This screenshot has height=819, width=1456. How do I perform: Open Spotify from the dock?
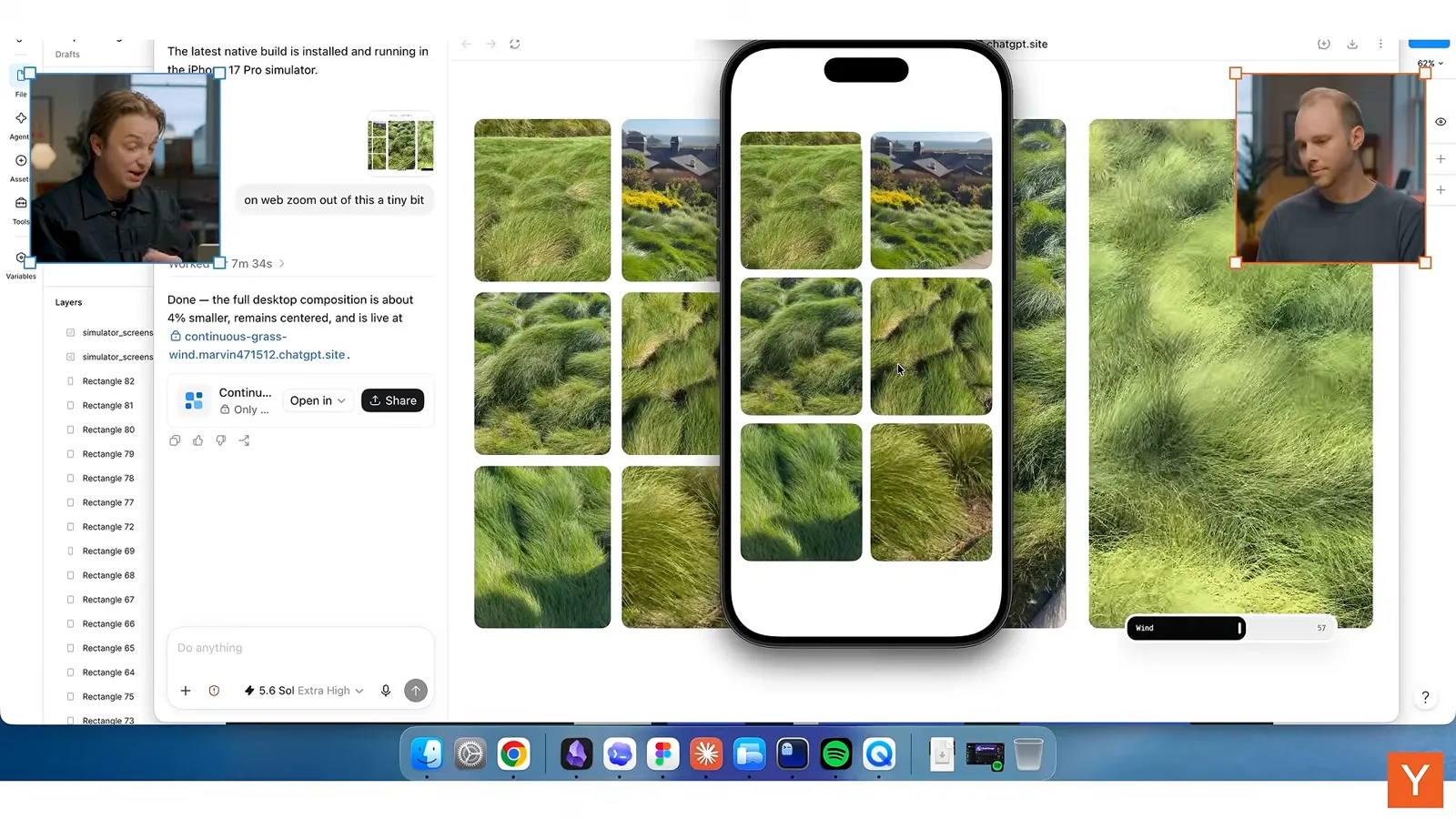tap(835, 753)
